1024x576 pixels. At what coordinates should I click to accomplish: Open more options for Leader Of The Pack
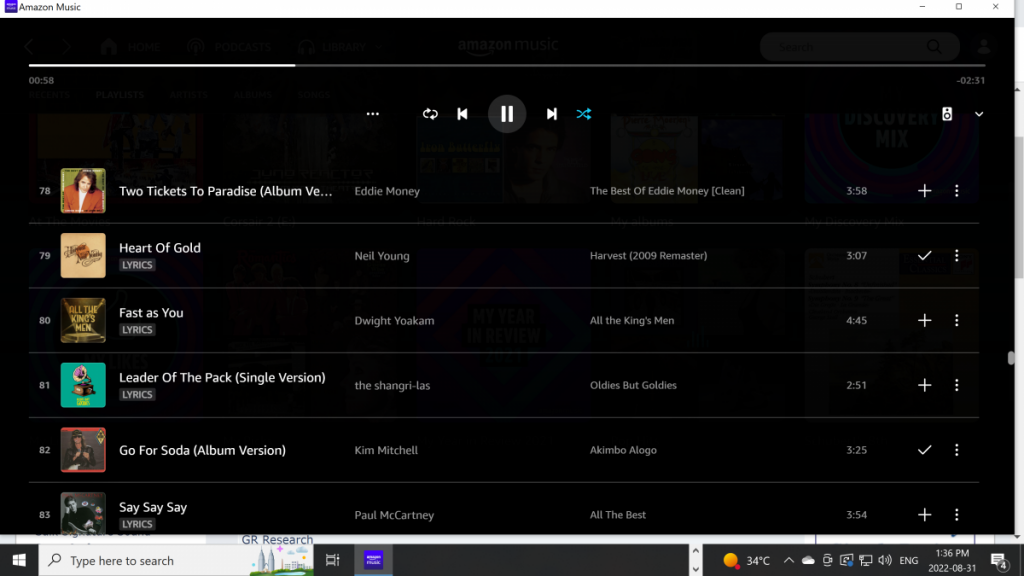click(x=957, y=385)
